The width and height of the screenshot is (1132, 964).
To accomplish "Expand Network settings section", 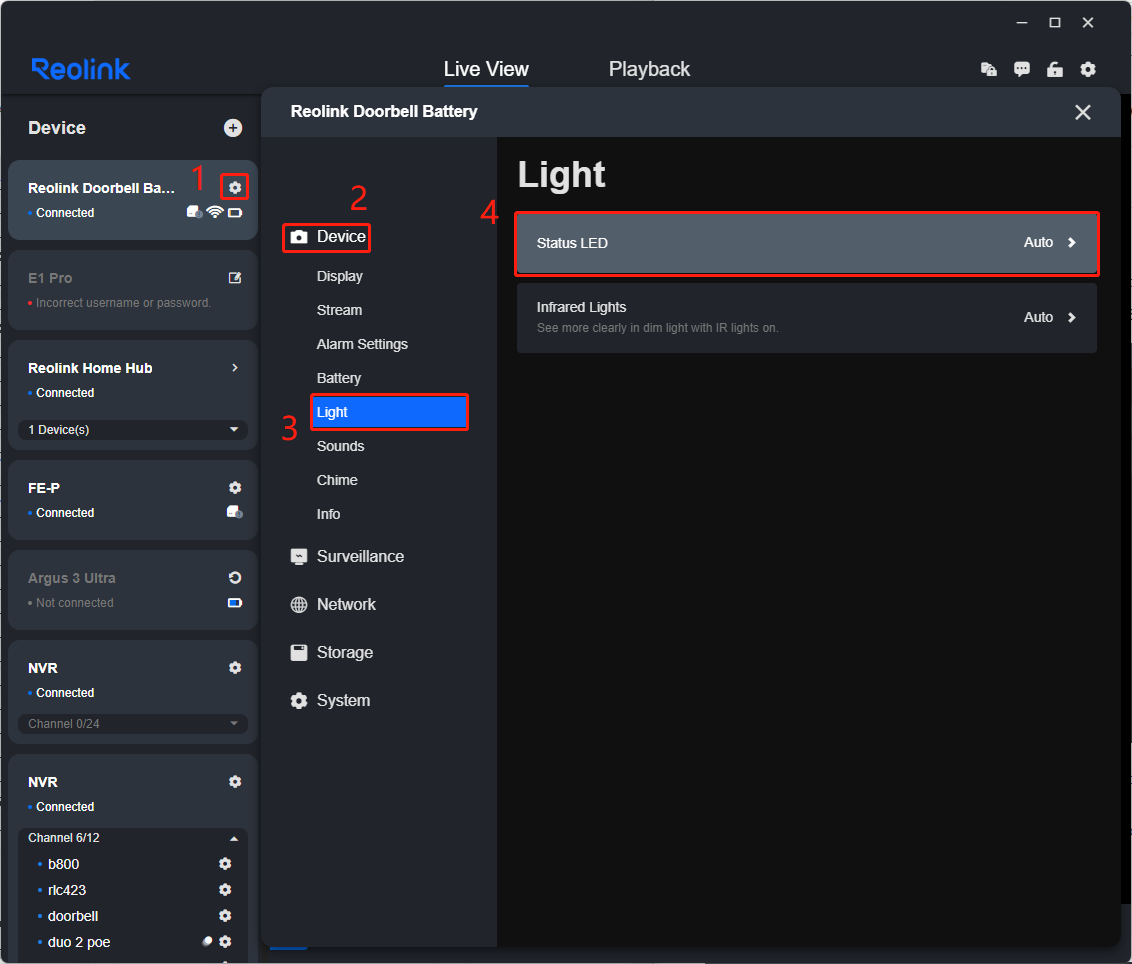I will 333,604.
